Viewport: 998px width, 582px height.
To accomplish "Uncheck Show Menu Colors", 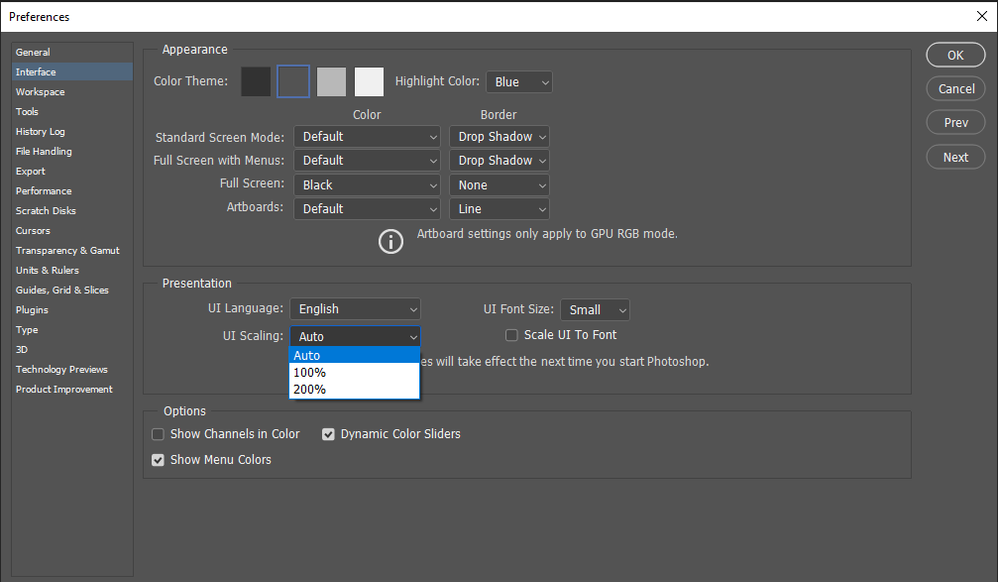I will pos(157,460).
